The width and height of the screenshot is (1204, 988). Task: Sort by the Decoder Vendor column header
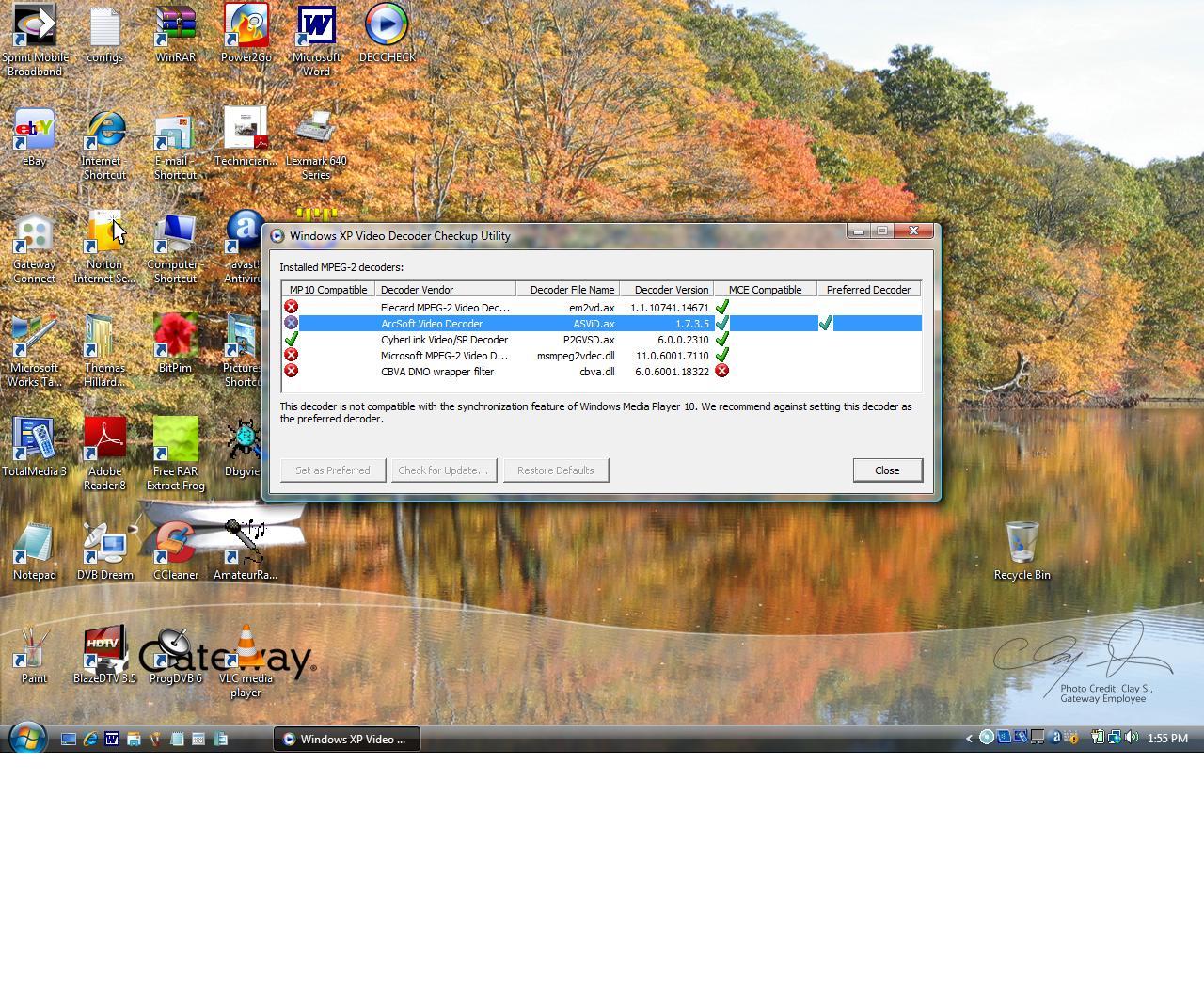point(445,290)
